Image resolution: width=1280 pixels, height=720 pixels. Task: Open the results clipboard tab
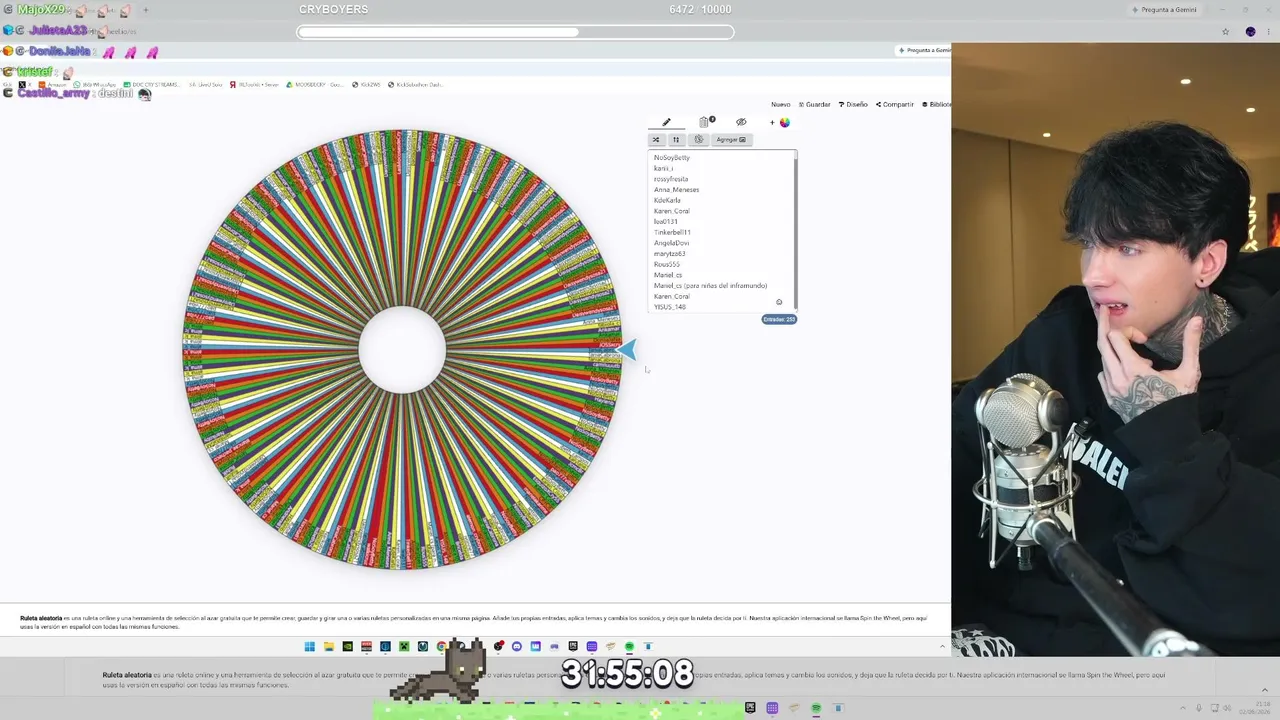click(705, 122)
